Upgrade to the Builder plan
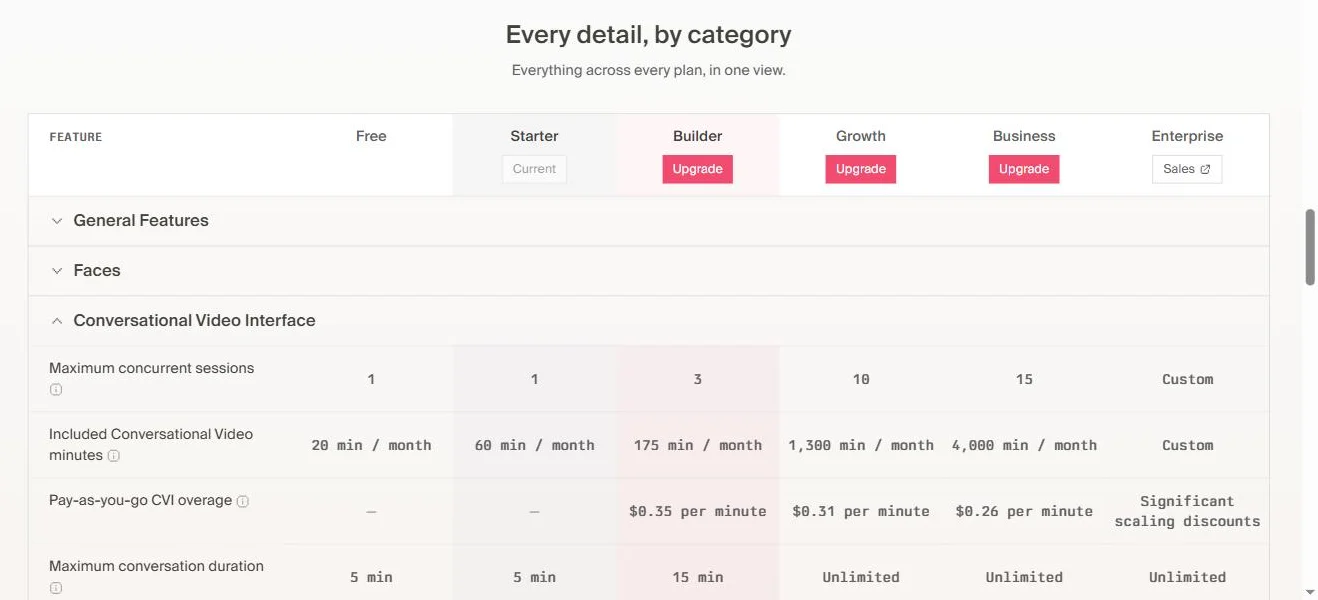The height and width of the screenshot is (600, 1318). [x=697, y=169]
